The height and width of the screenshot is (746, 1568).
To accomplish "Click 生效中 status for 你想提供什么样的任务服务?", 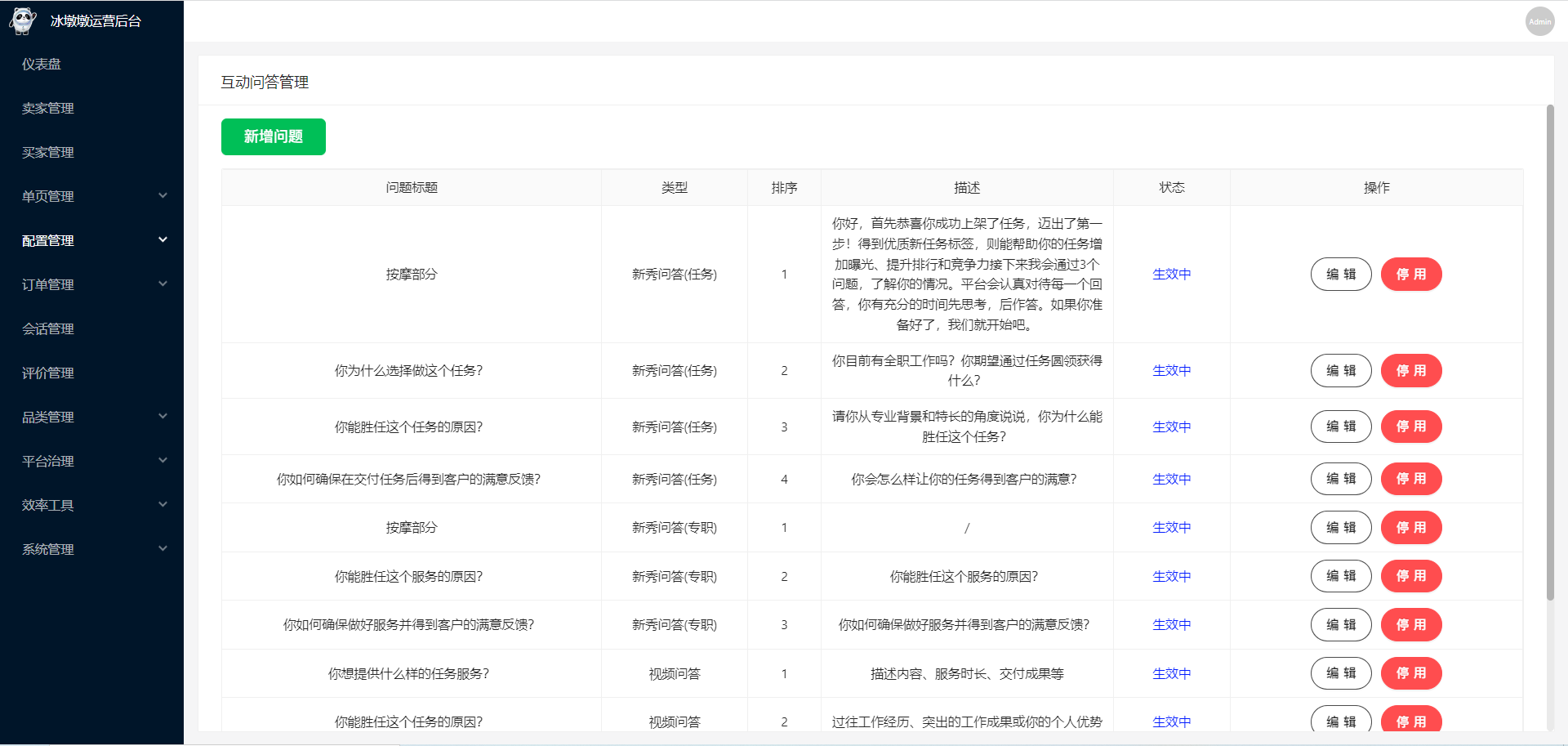I will pos(1171,673).
